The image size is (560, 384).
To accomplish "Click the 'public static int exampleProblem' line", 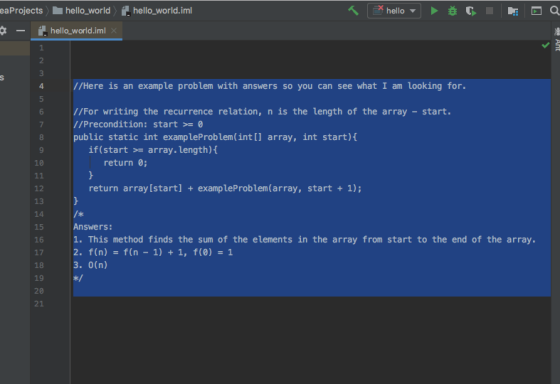I will tap(215, 137).
